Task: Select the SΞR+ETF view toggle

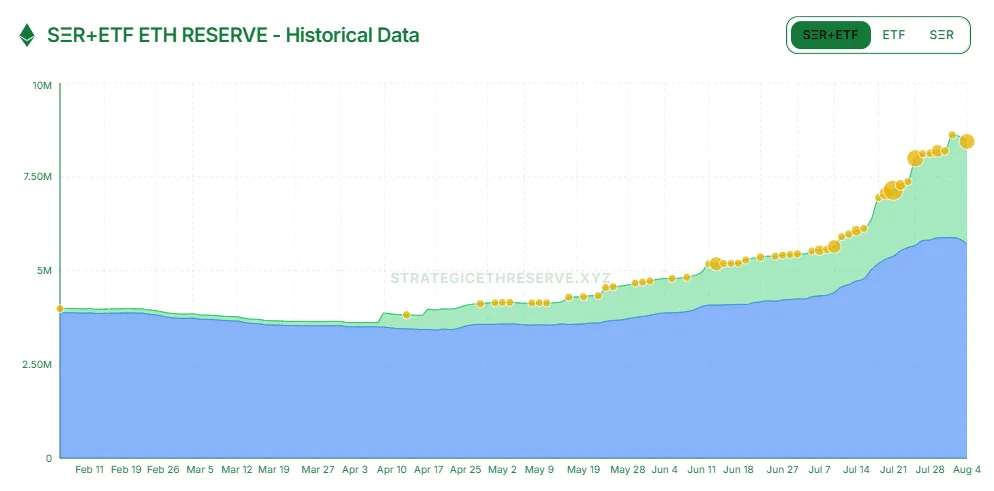Action: point(830,35)
